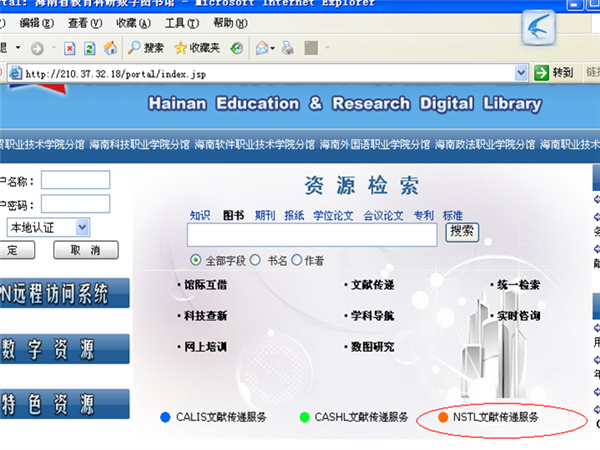Focus the user name input field
Image resolution: width=600 pixels, height=450 pixels.
(75, 180)
